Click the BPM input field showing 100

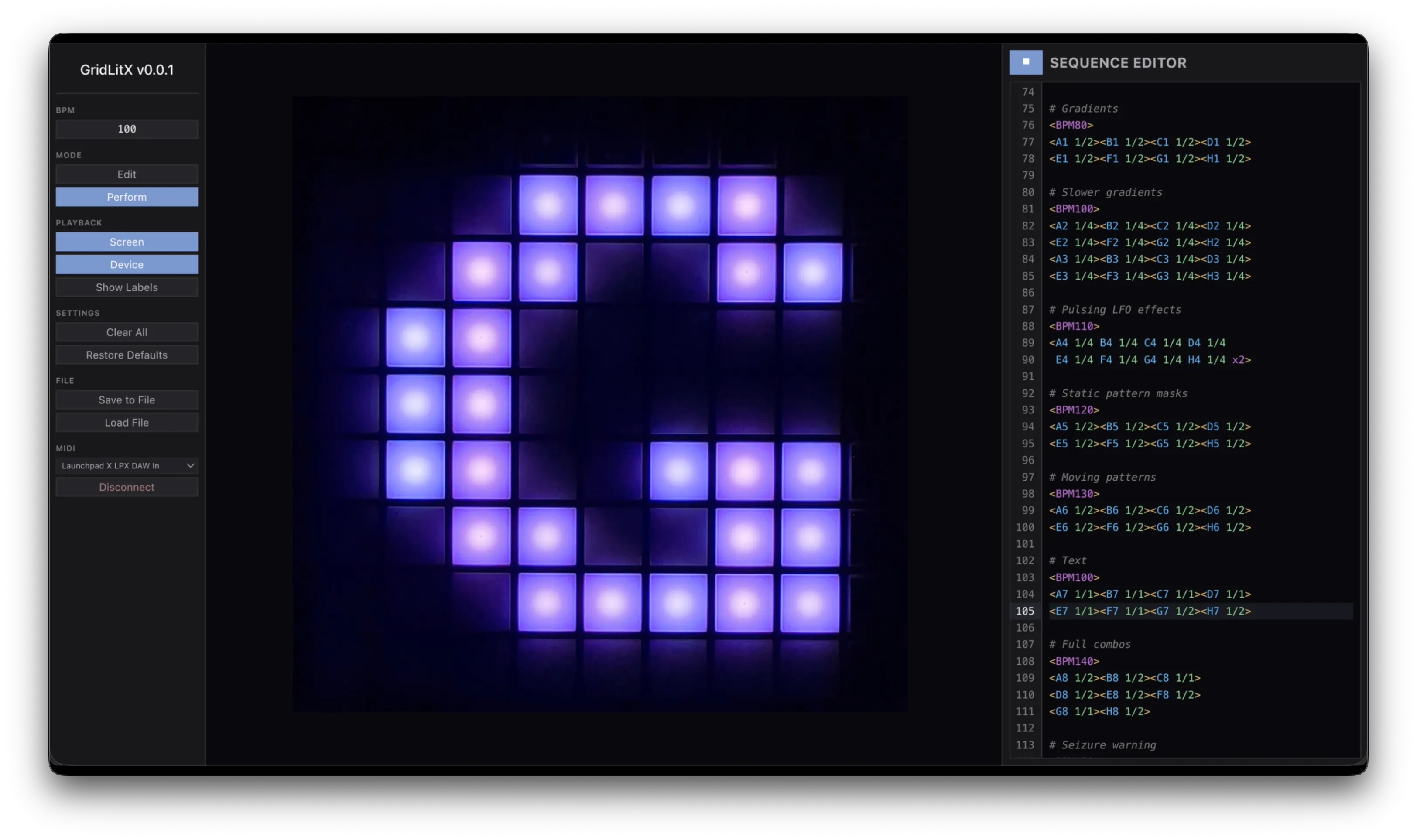(127, 129)
